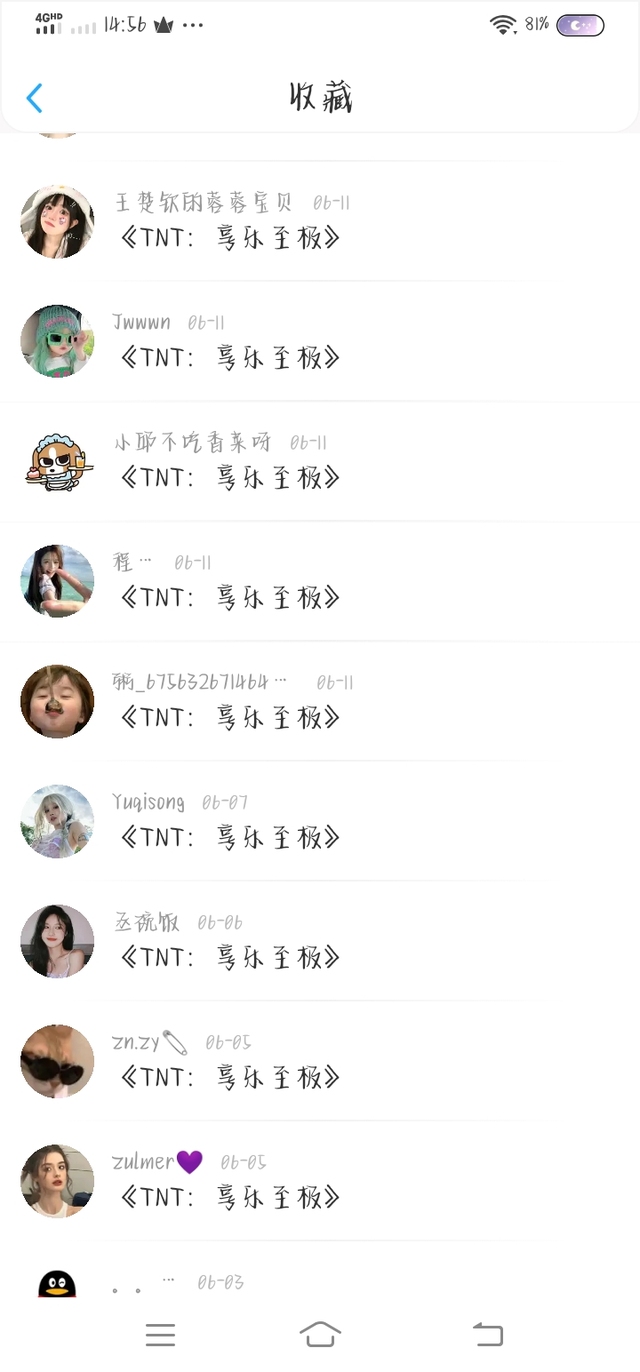
Task: Open 《TNT：享乐至极》 shared by Jwwwn
Action: coord(230,357)
